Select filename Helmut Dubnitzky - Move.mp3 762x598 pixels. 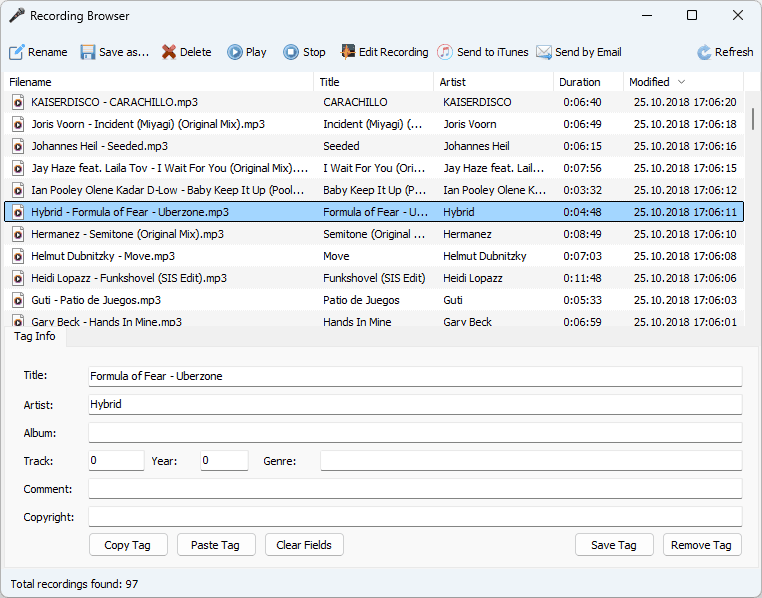click(x=103, y=256)
